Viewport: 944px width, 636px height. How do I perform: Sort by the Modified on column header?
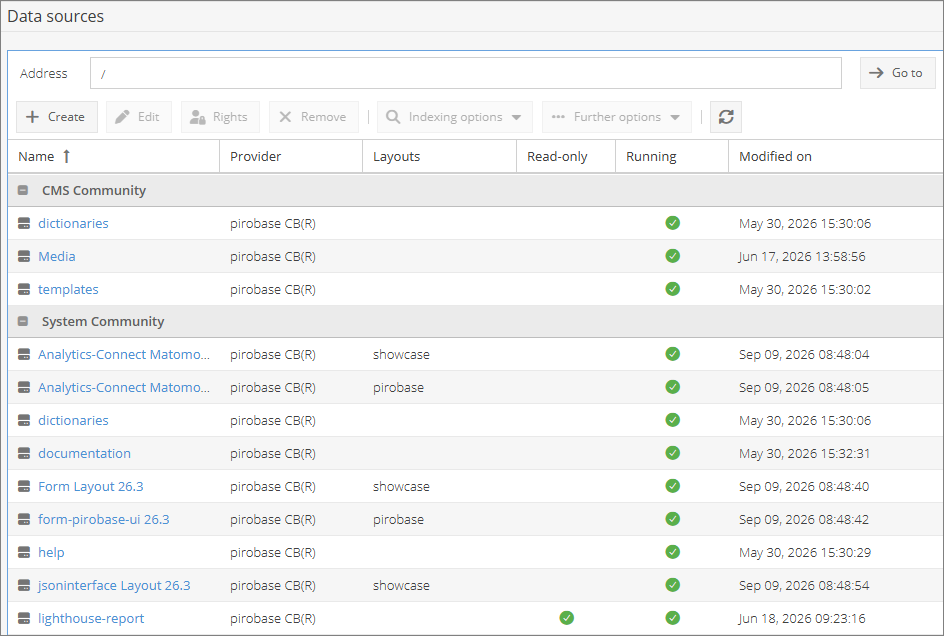pyautogui.click(x=836, y=157)
